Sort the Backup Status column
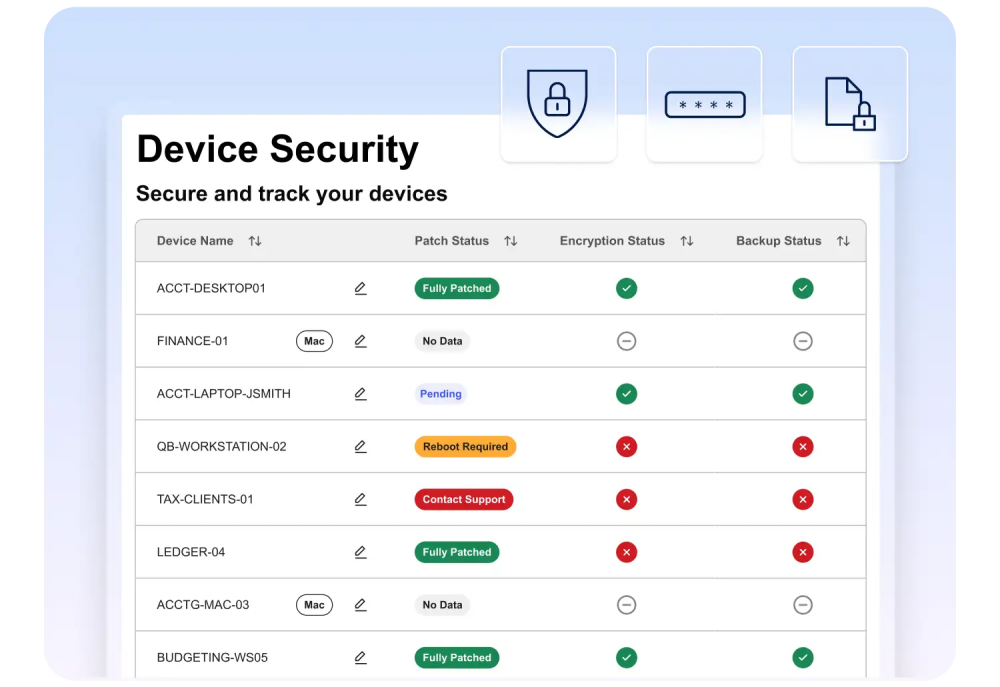 tap(843, 241)
